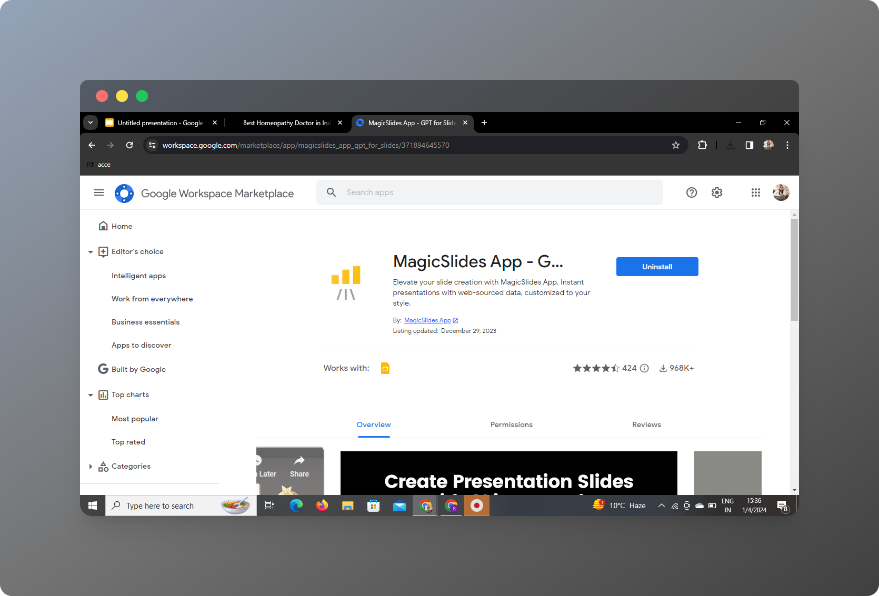Open File Explorer from the taskbar
This screenshot has height=596, width=879.
tap(348, 505)
